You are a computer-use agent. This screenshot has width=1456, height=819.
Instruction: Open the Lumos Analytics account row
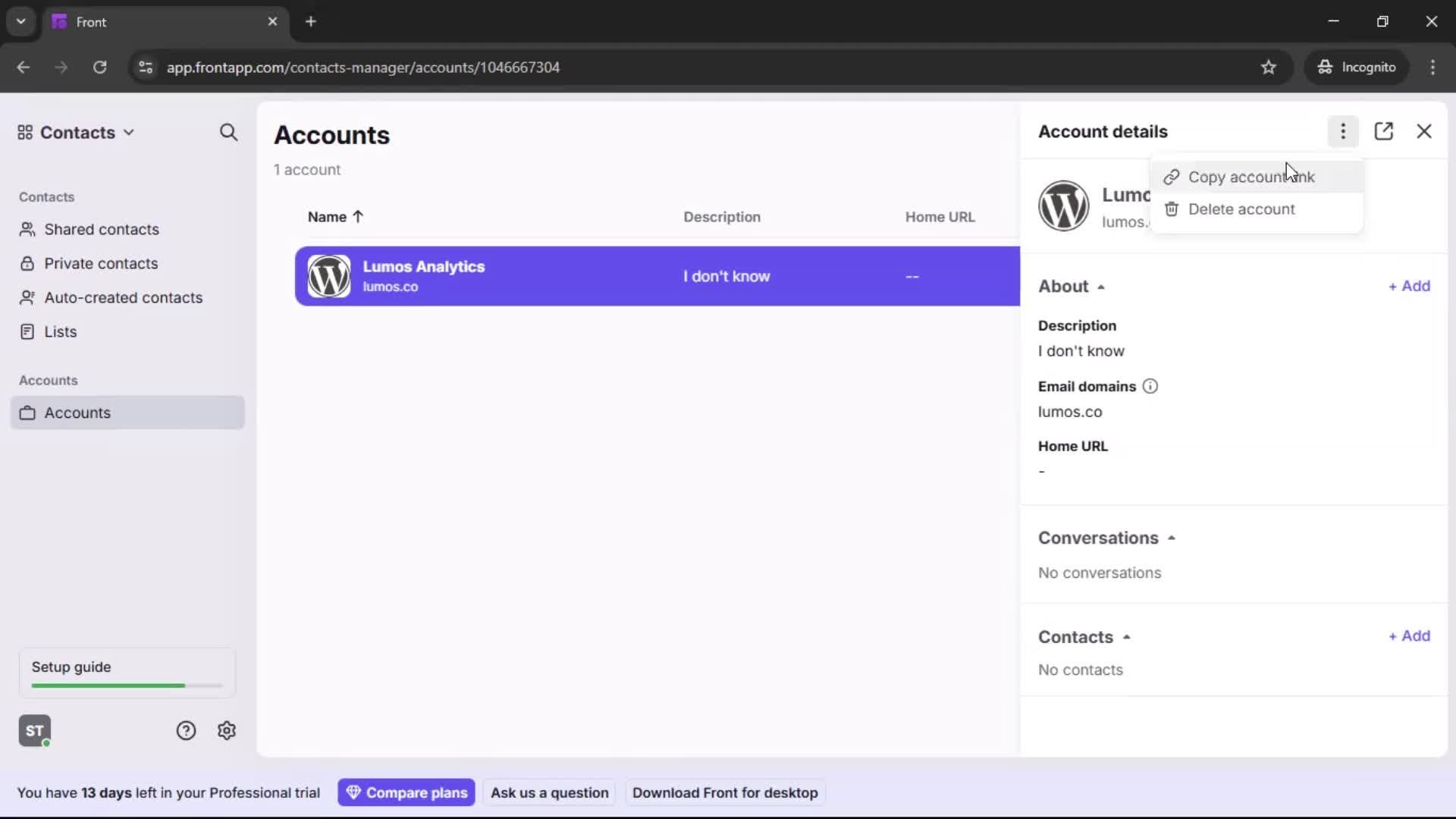[531, 276]
